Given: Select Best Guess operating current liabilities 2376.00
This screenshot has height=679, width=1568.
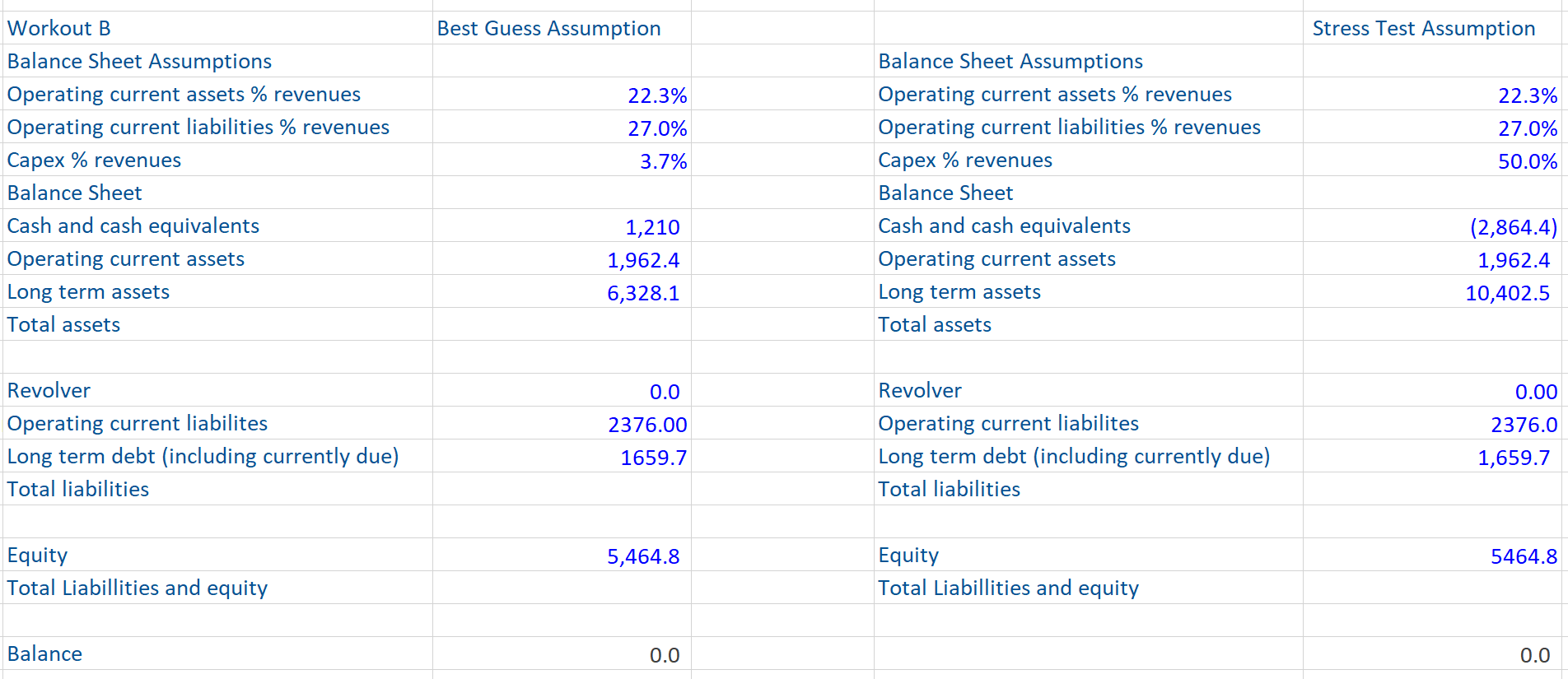Looking at the screenshot, I should pyautogui.click(x=647, y=425).
